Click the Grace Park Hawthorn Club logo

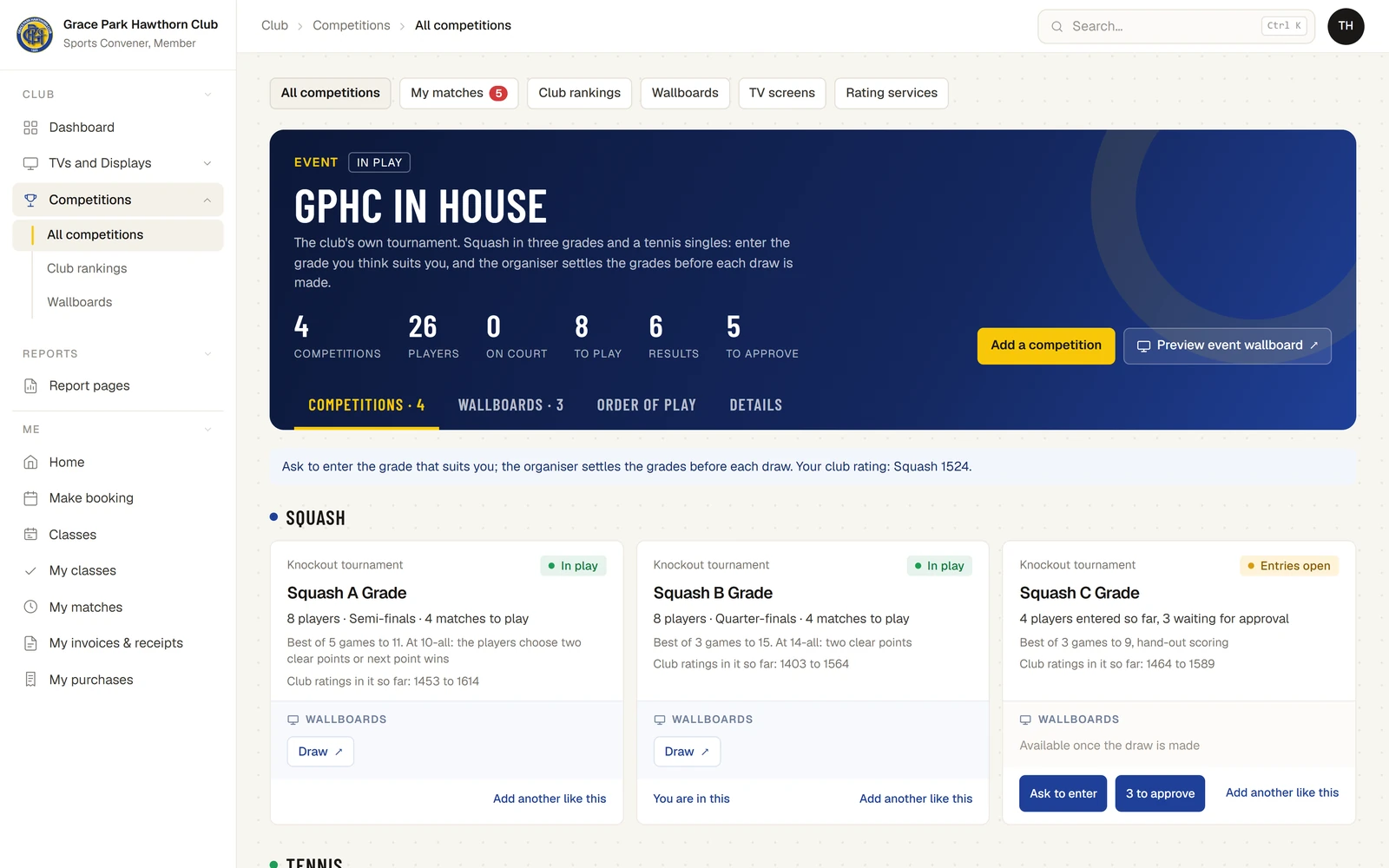click(35, 34)
